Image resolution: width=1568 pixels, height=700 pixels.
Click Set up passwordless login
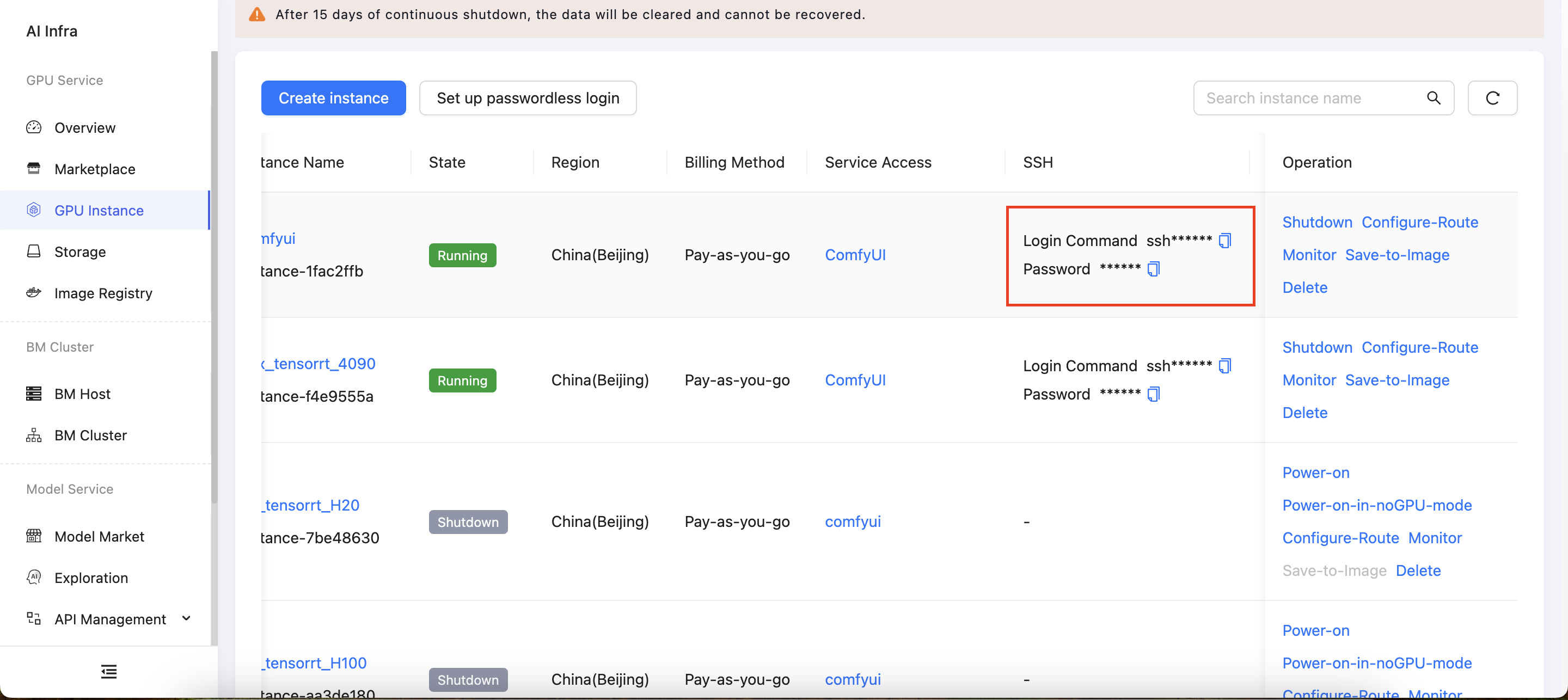(528, 98)
